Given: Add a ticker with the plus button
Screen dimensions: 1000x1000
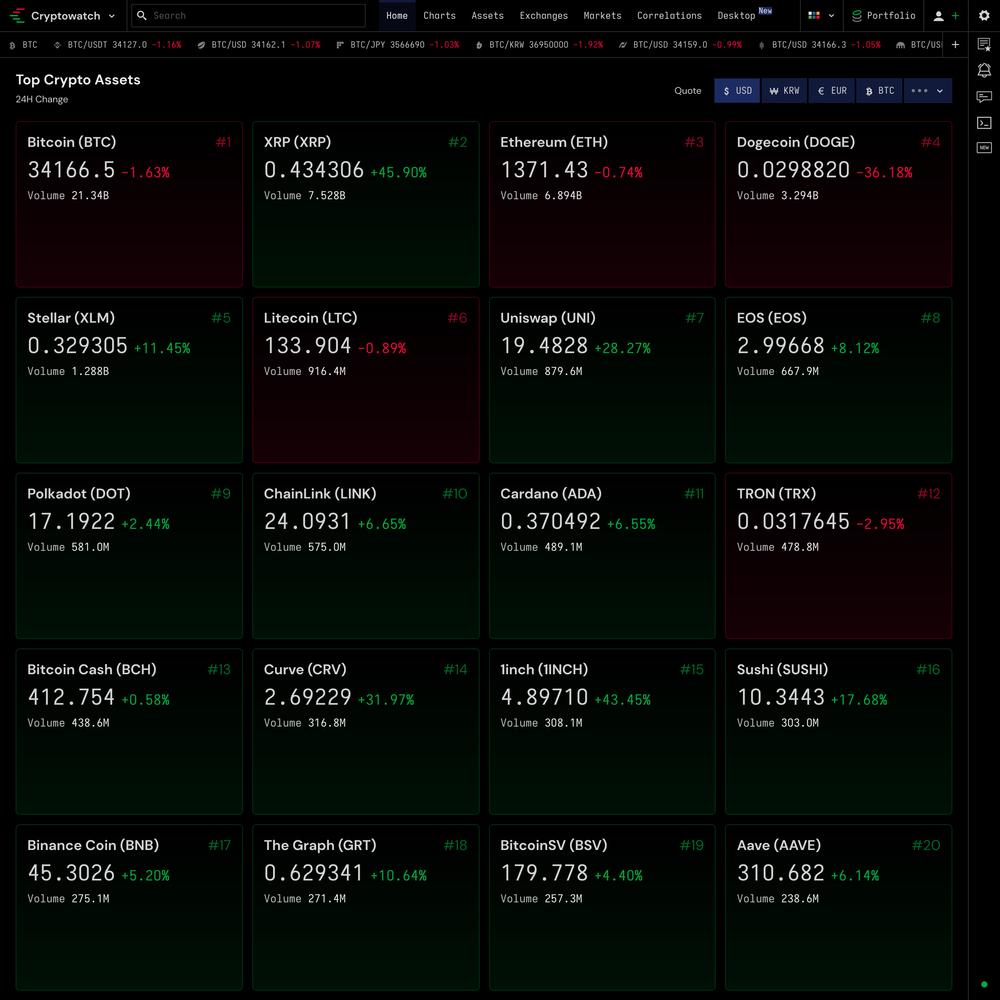Looking at the screenshot, I should tap(955, 45).
